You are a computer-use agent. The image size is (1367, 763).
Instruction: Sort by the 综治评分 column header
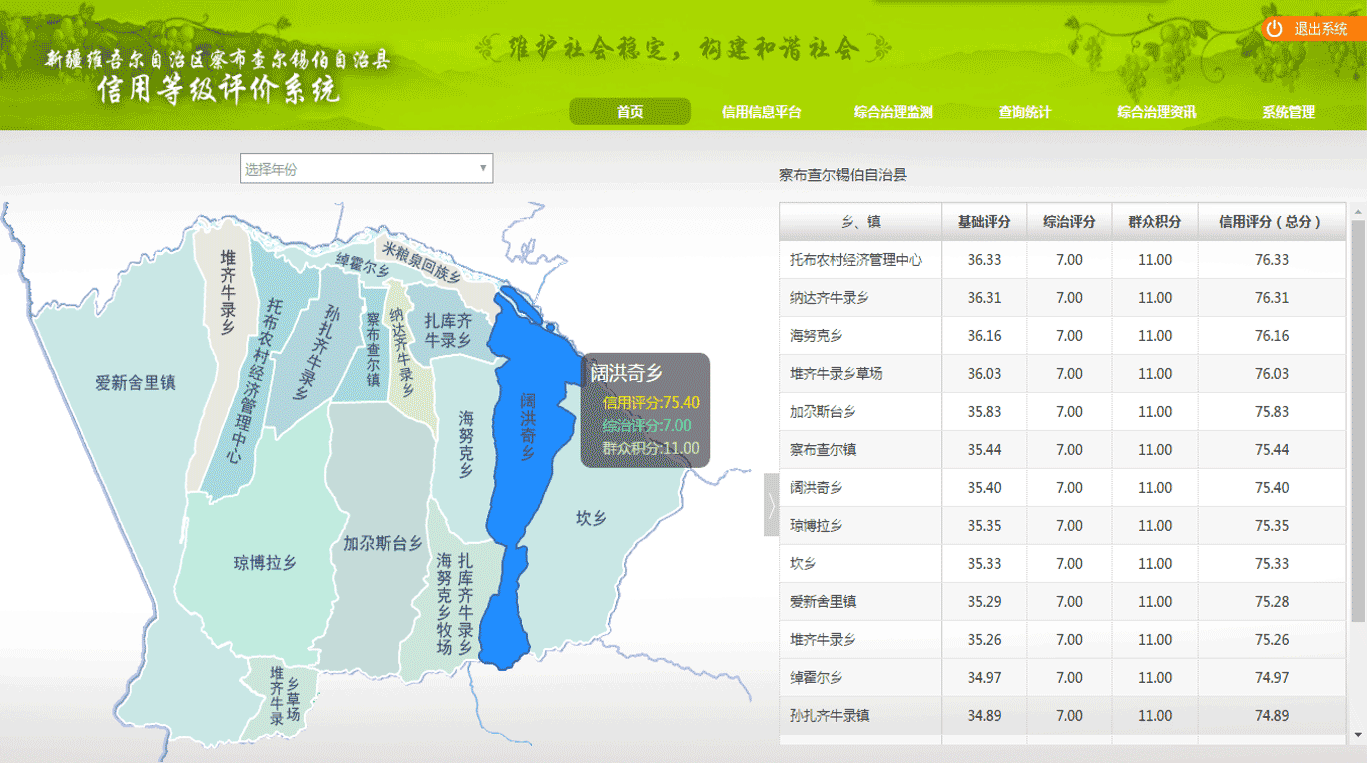click(1070, 222)
